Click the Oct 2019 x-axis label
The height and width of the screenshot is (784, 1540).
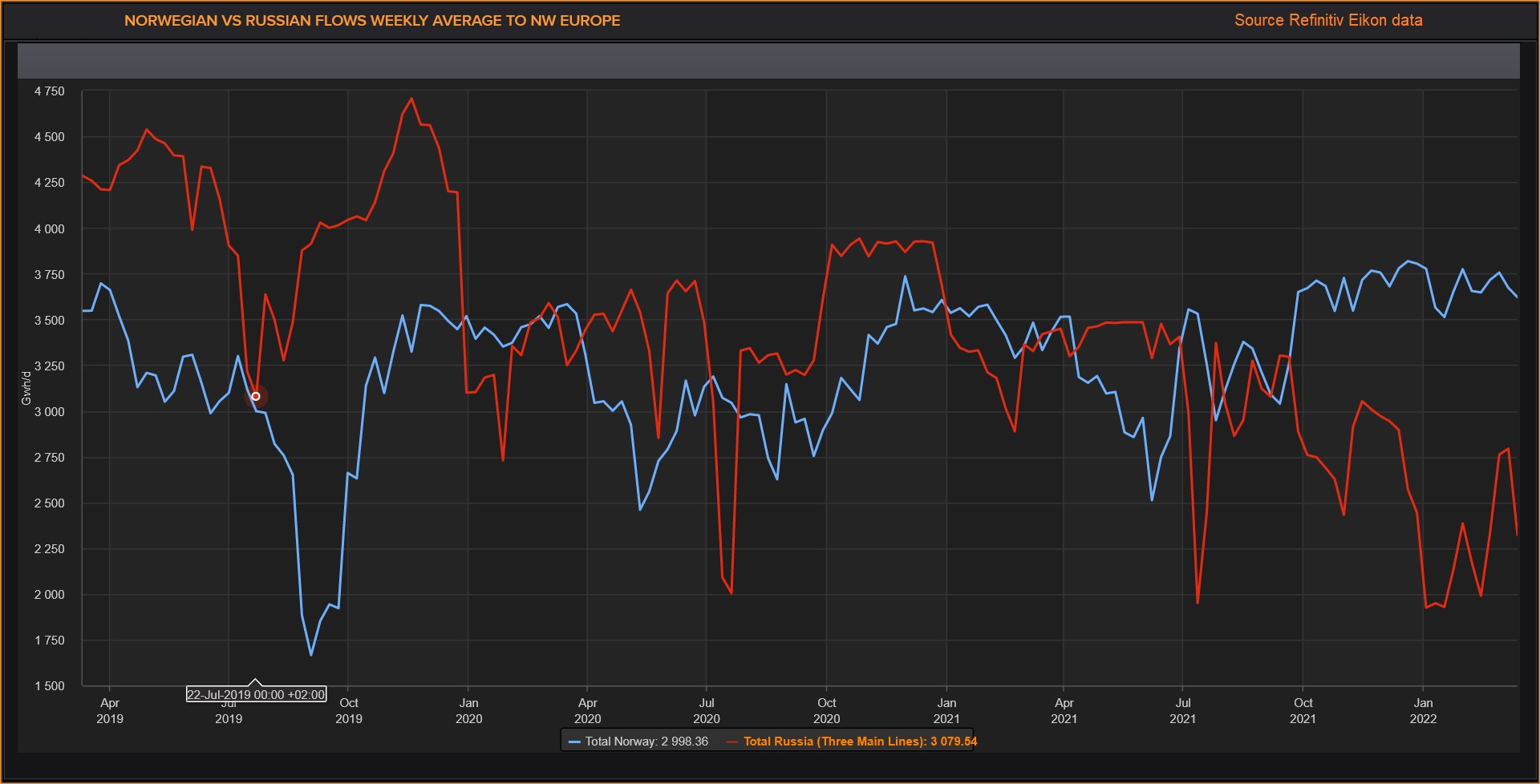click(349, 710)
